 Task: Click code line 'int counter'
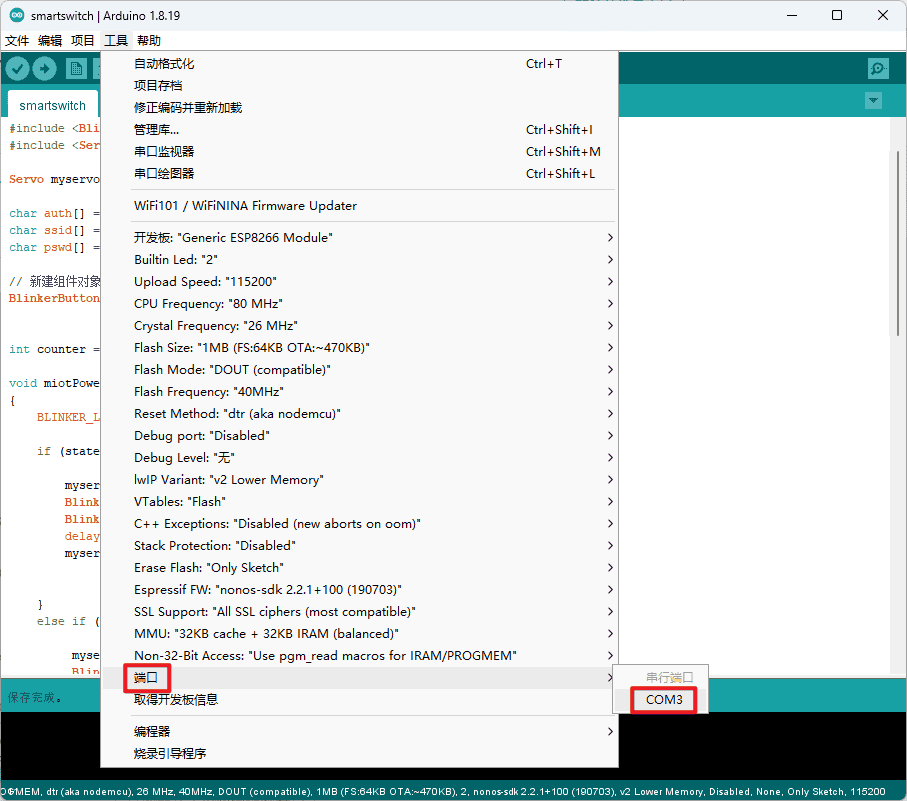pyautogui.click(x=54, y=349)
